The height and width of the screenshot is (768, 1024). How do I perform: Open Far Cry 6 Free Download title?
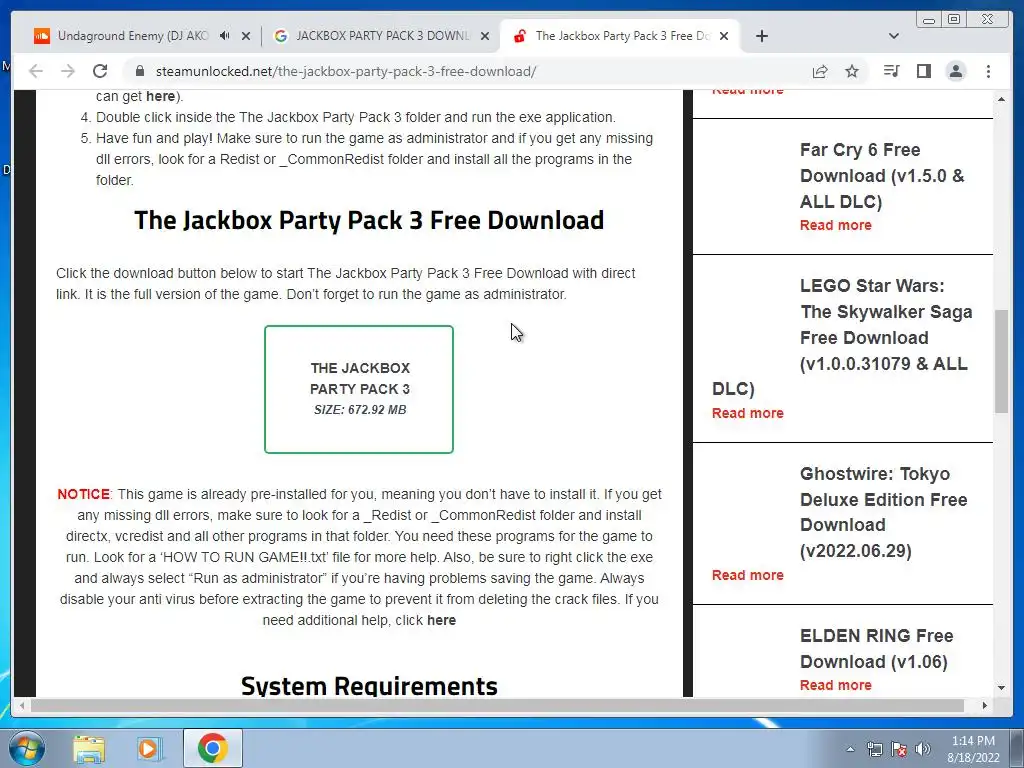coord(882,176)
